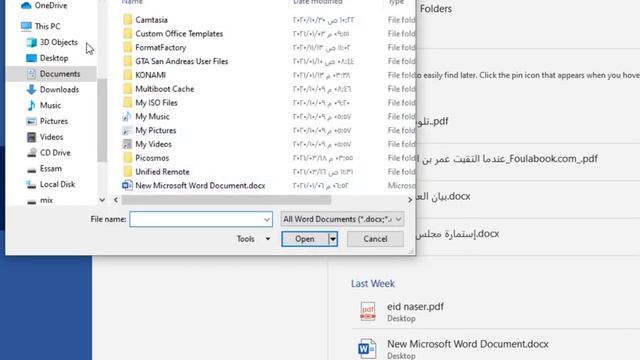Click the Cancel button
The width and height of the screenshot is (640, 360).
click(x=375, y=239)
